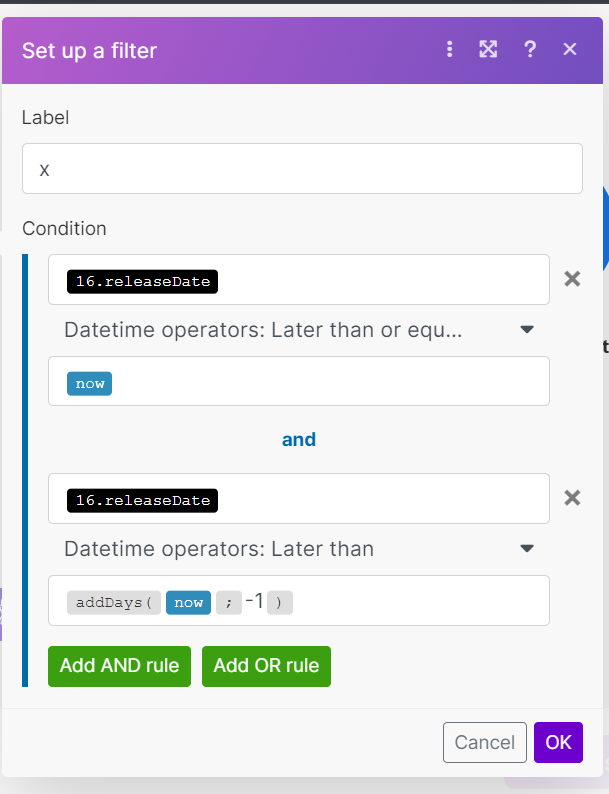Click the addDays( function token
The height and width of the screenshot is (794, 609).
click(113, 602)
